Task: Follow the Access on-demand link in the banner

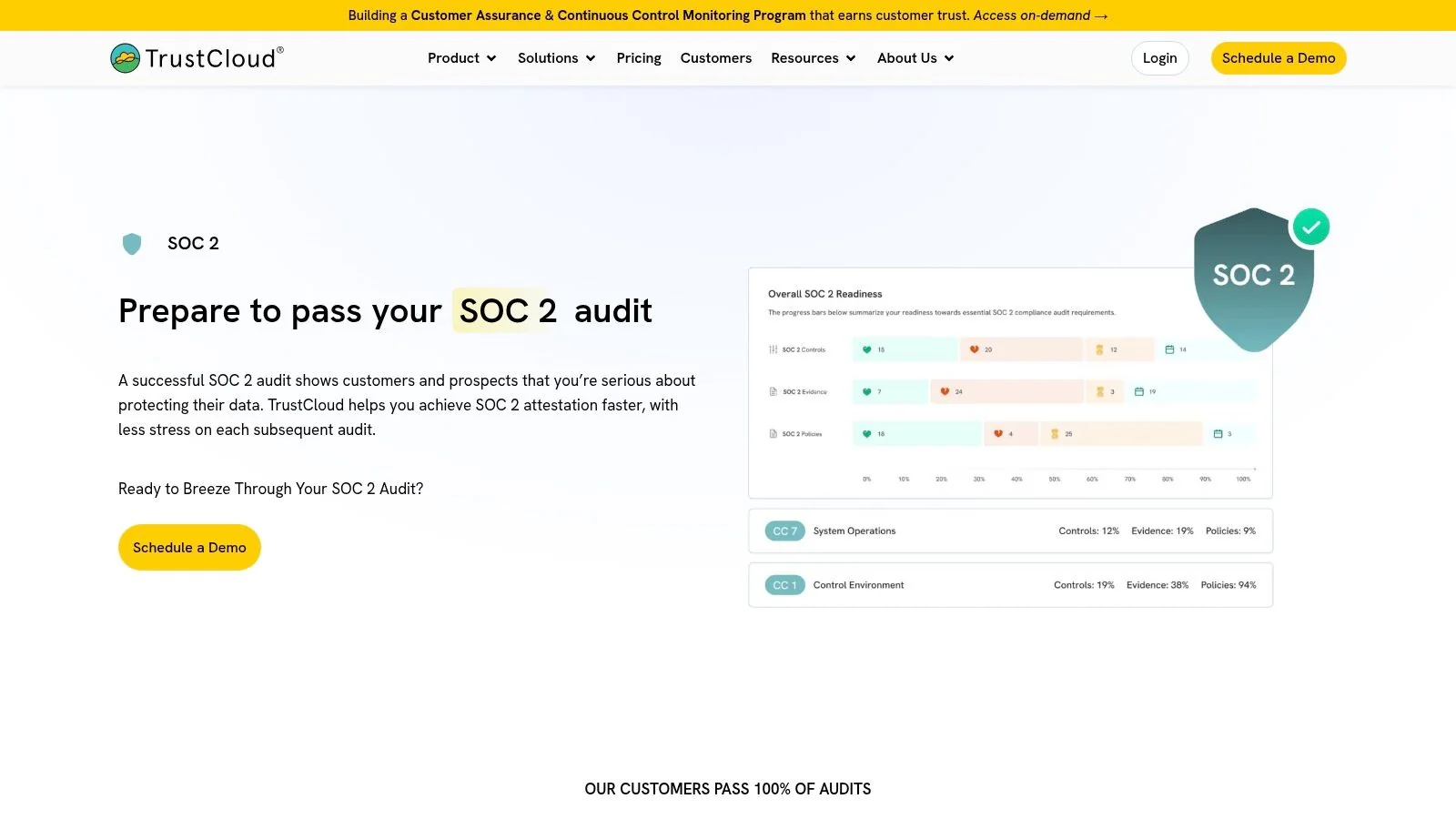Action: (1039, 15)
